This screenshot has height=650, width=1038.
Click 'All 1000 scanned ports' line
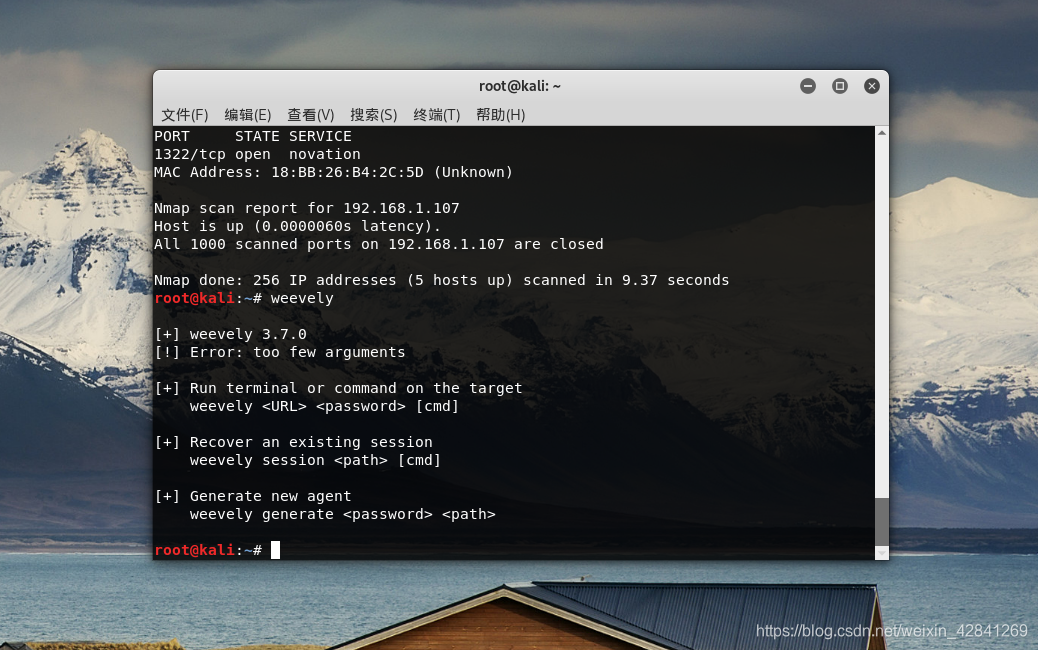click(x=379, y=244)
